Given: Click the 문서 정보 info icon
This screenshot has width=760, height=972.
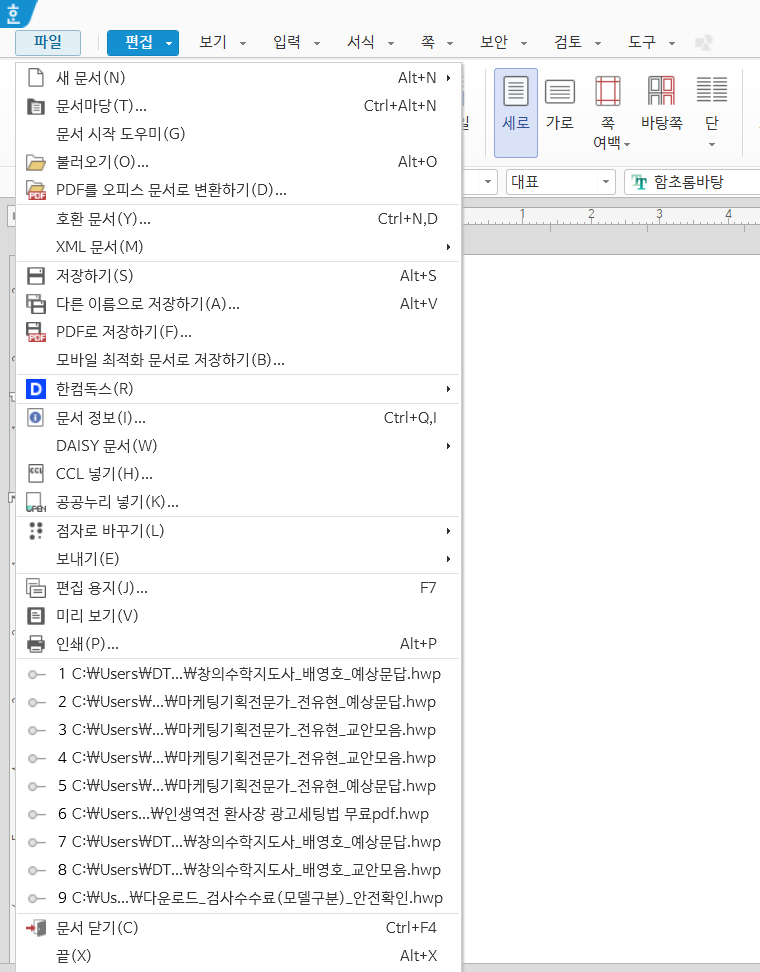Looking at the screenshot, I should click(x=36, y=418).
